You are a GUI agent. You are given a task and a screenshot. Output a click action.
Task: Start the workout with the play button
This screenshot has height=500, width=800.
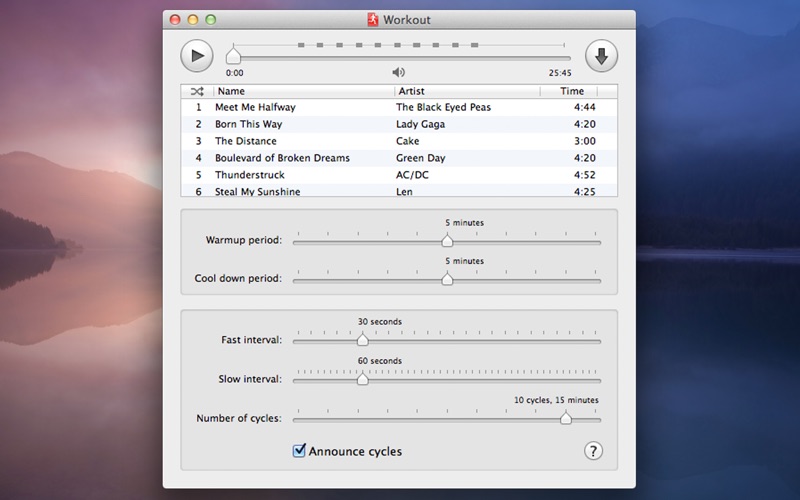point(197,56)
